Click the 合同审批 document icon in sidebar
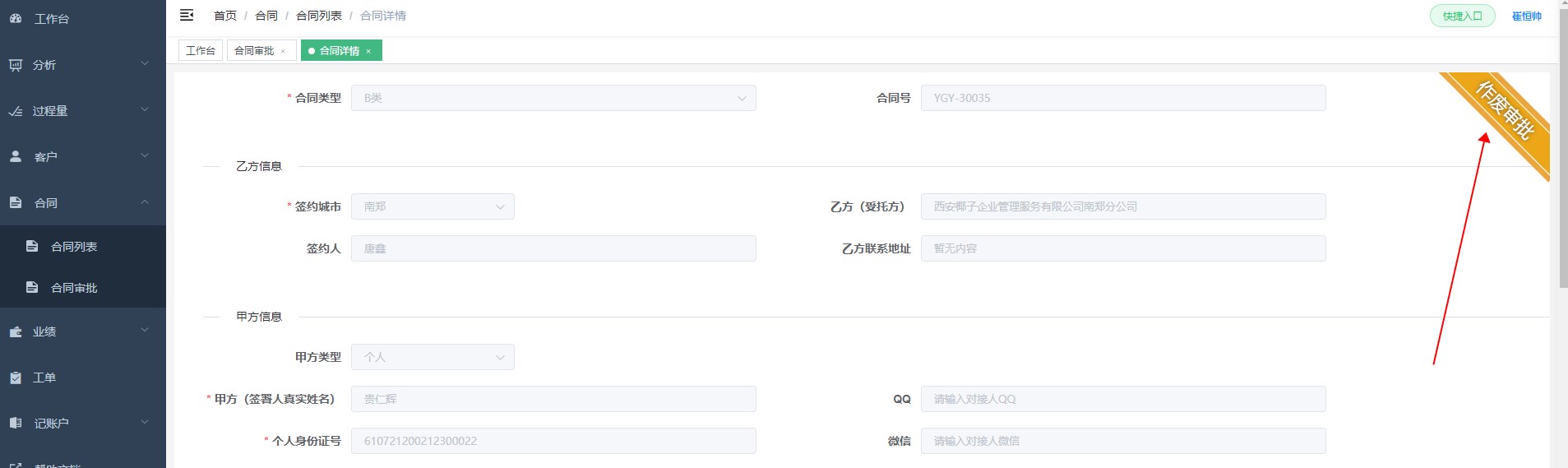Image resolution: width=1568 pixels, height=468 pixels. 32,287
